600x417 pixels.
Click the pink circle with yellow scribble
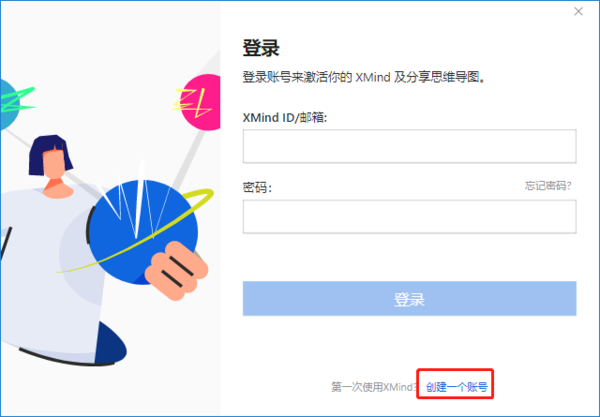[x=200, y=102]
